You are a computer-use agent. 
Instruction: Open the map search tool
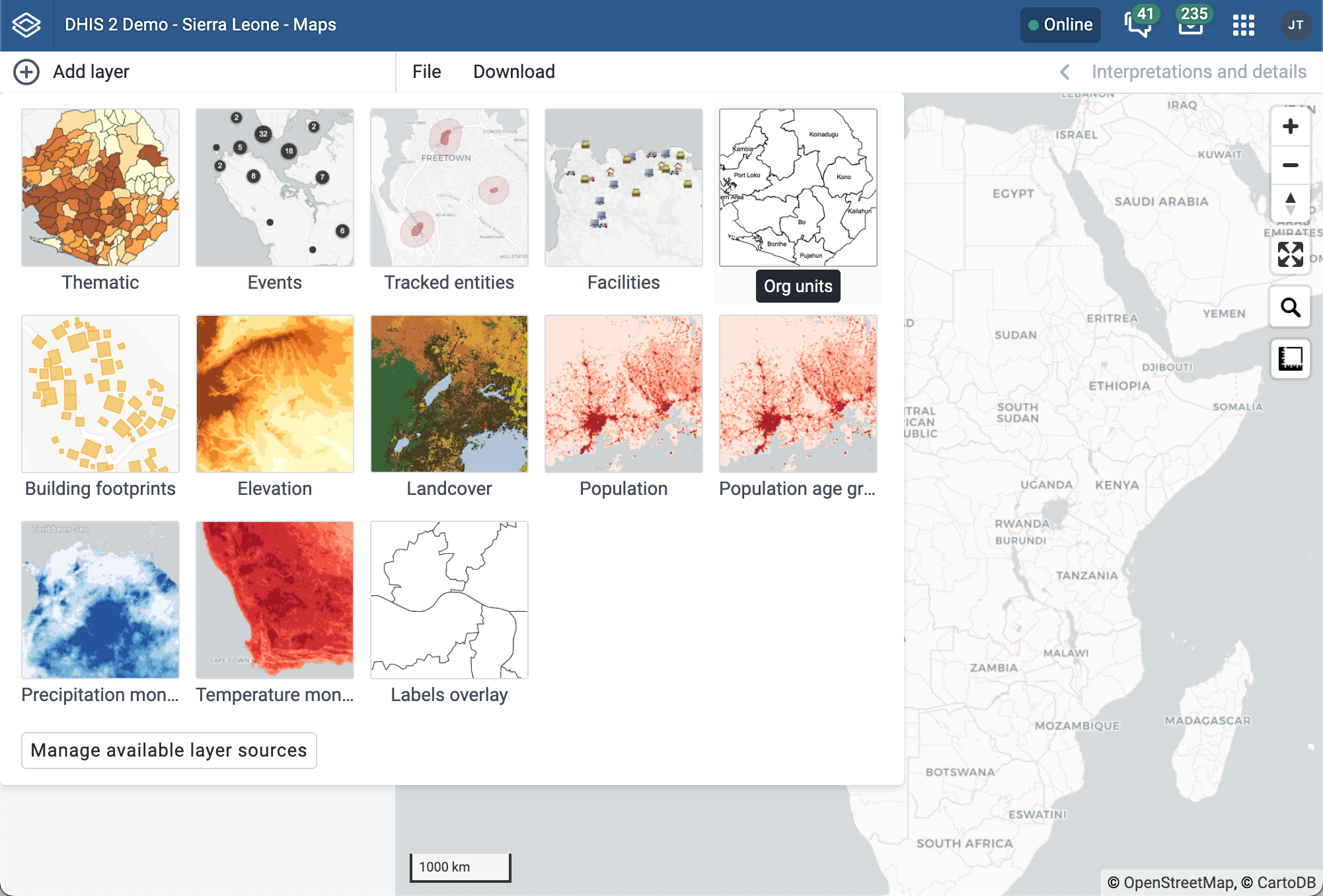coord(1290,307)
